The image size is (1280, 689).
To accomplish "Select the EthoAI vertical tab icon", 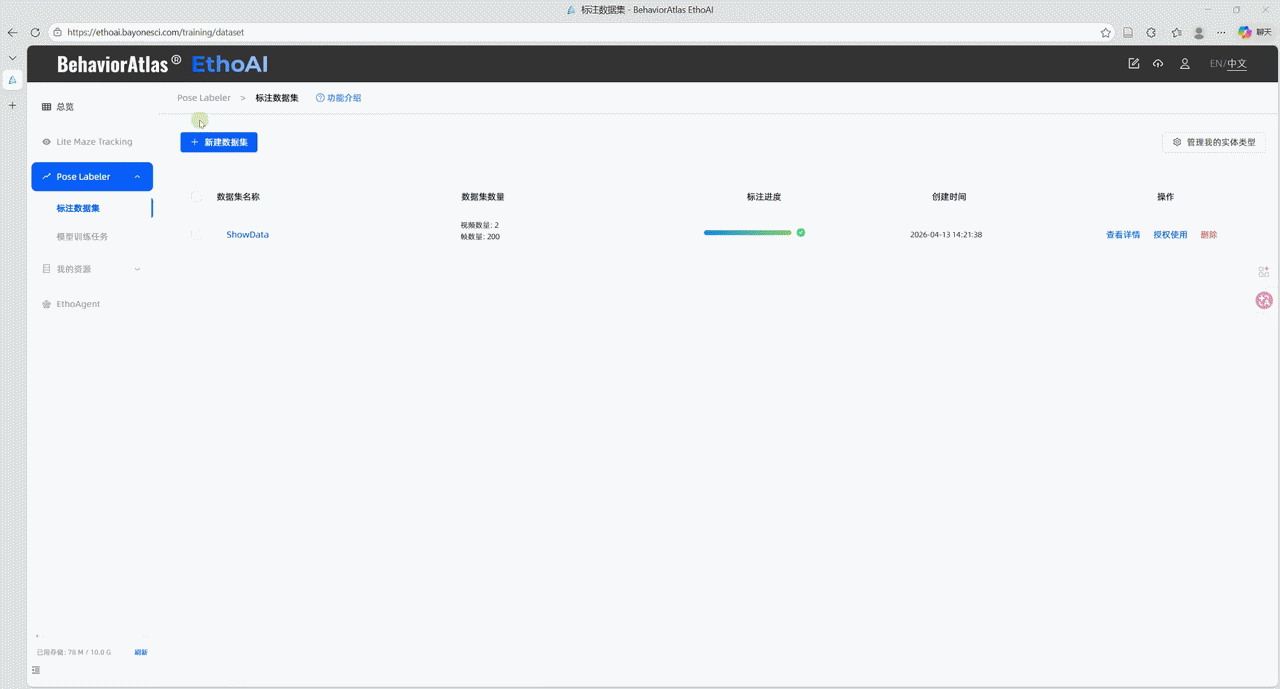I will click(x=12, y=80).
